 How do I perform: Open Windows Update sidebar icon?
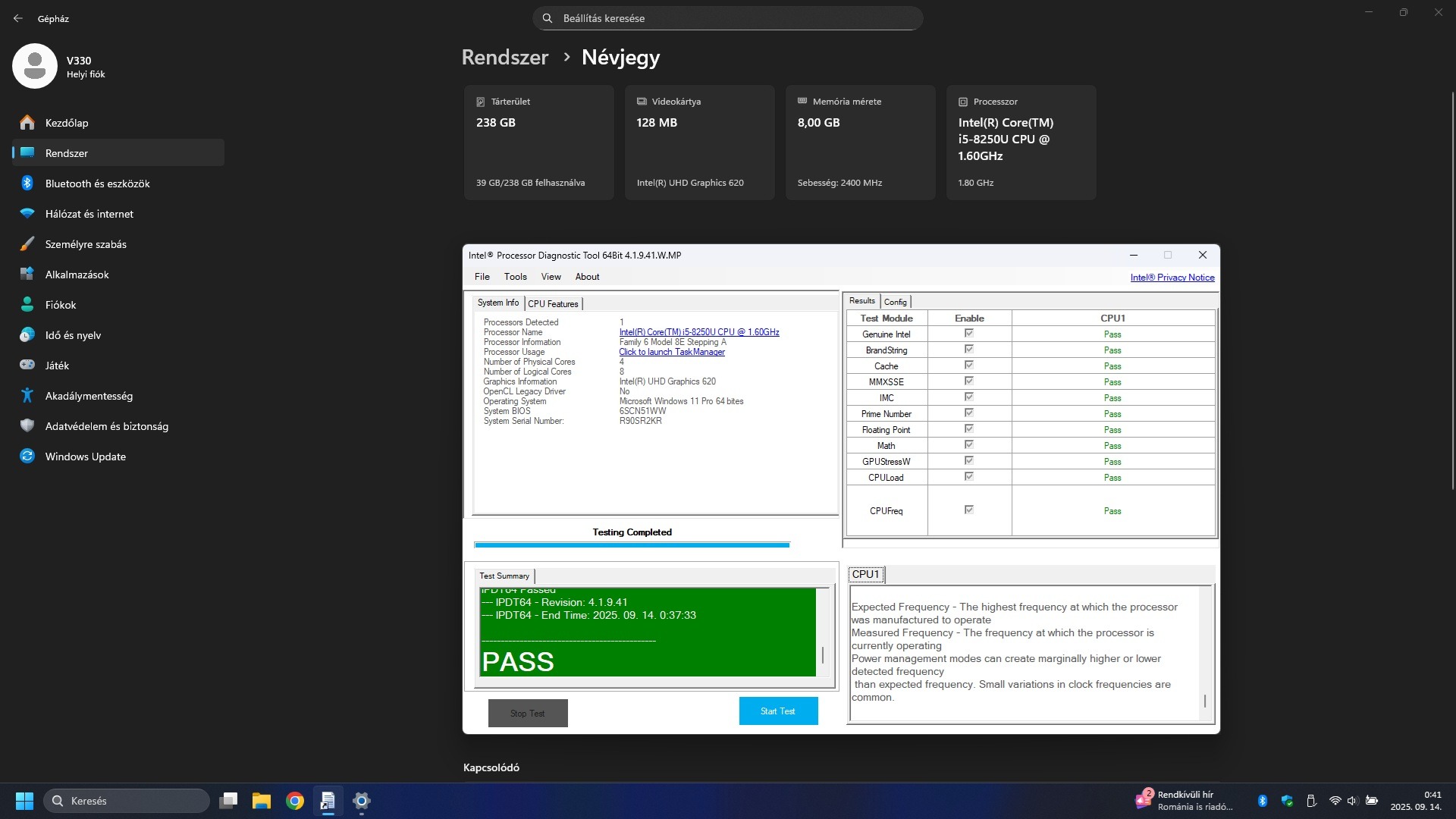click(27, 457)
